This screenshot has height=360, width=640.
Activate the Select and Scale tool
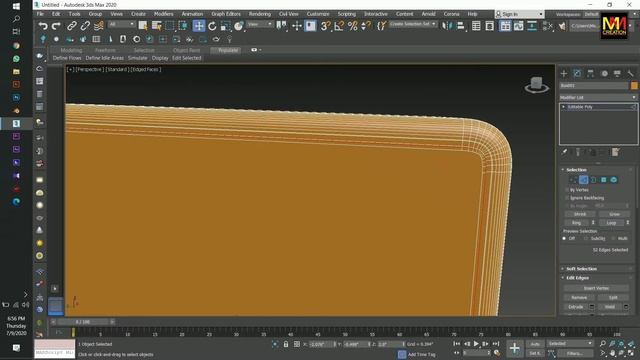[225, 26]
